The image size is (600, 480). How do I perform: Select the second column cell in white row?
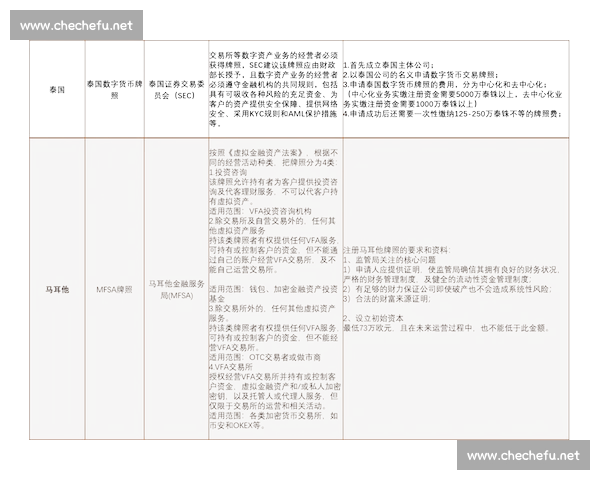tap(114, 89)
